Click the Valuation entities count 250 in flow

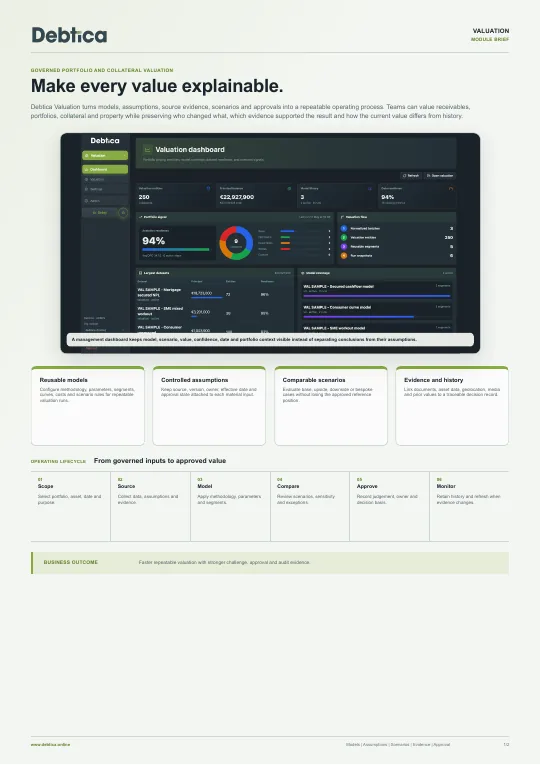449,238
